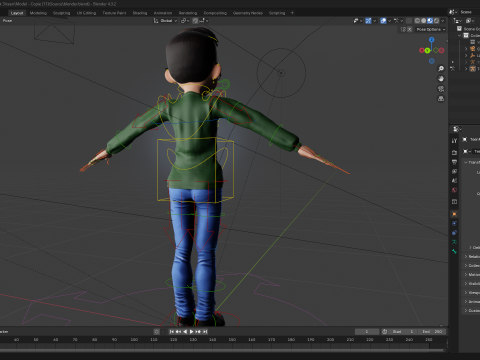Open the Rendering workspace tab

coord(188,13)
